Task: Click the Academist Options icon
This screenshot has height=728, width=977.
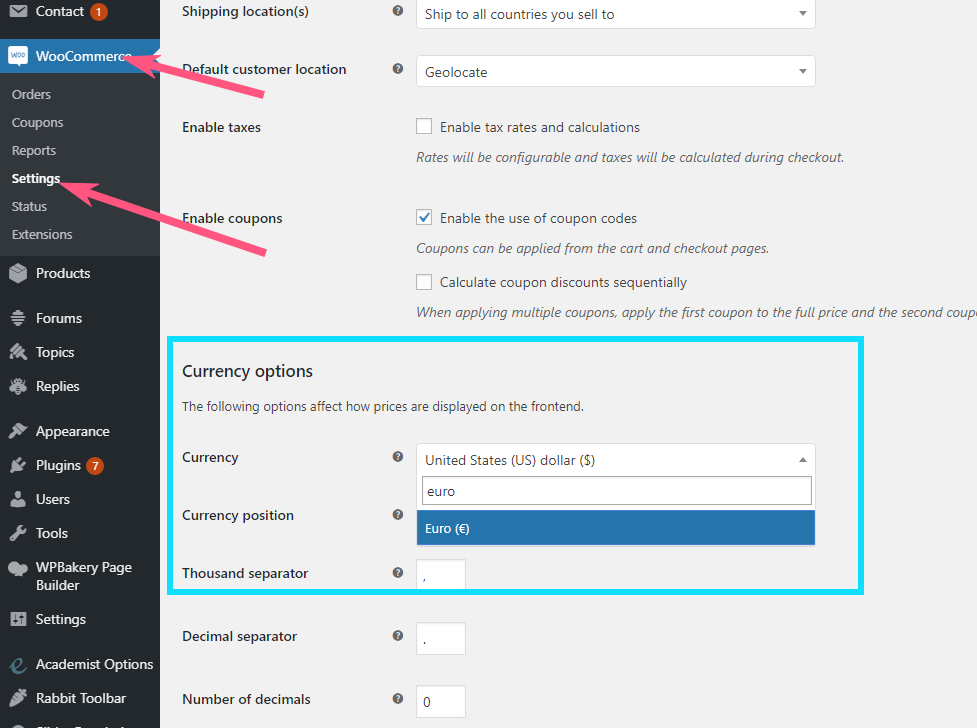Action: click(18, 664)
